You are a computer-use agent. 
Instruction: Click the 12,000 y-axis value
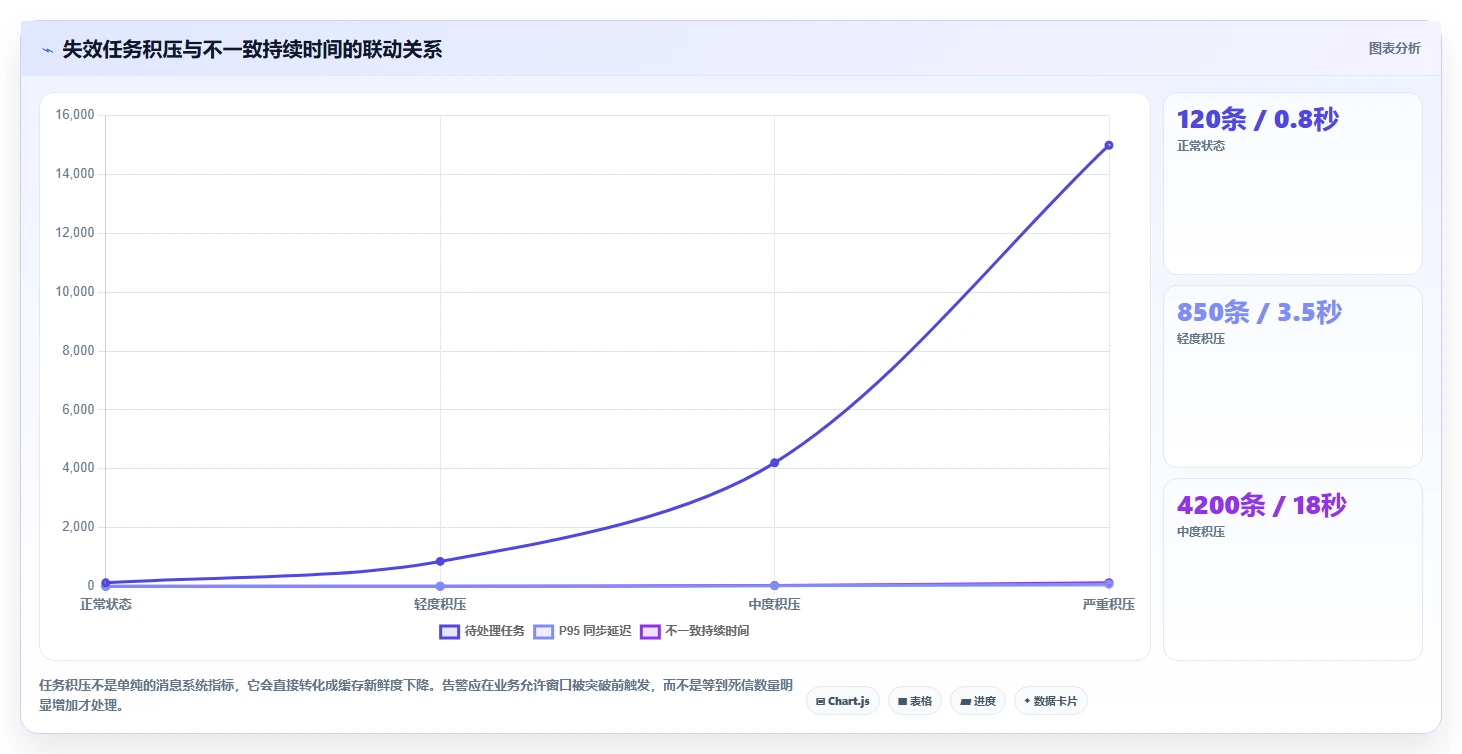click(75, 233)
